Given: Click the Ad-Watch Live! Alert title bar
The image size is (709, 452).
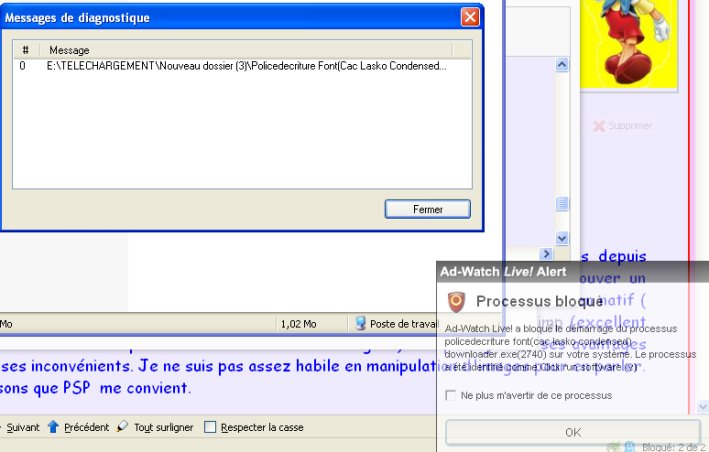Looking at the screenshot, I should coord(572,272).
